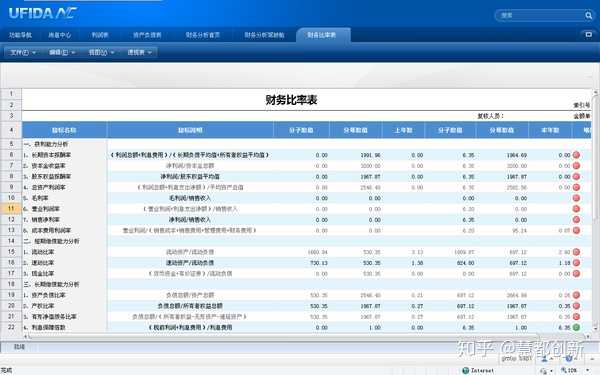The width and height of the screenshot is (600, 375).
Task: Click the Internet zone globe icon
Action: tap(465, 370)
